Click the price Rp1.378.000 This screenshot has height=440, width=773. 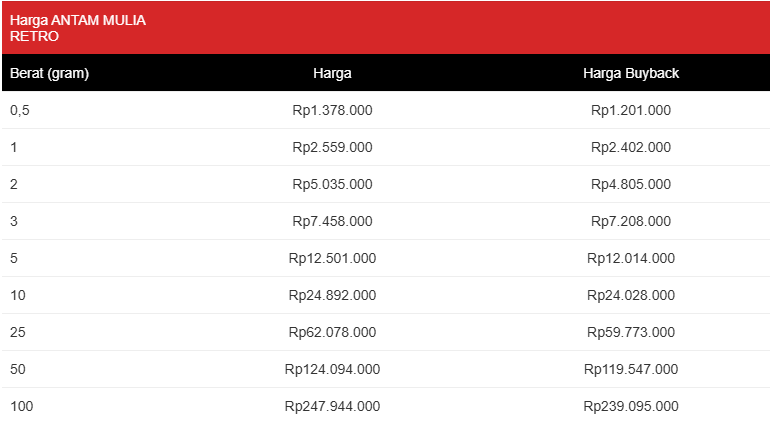point(332,110)
